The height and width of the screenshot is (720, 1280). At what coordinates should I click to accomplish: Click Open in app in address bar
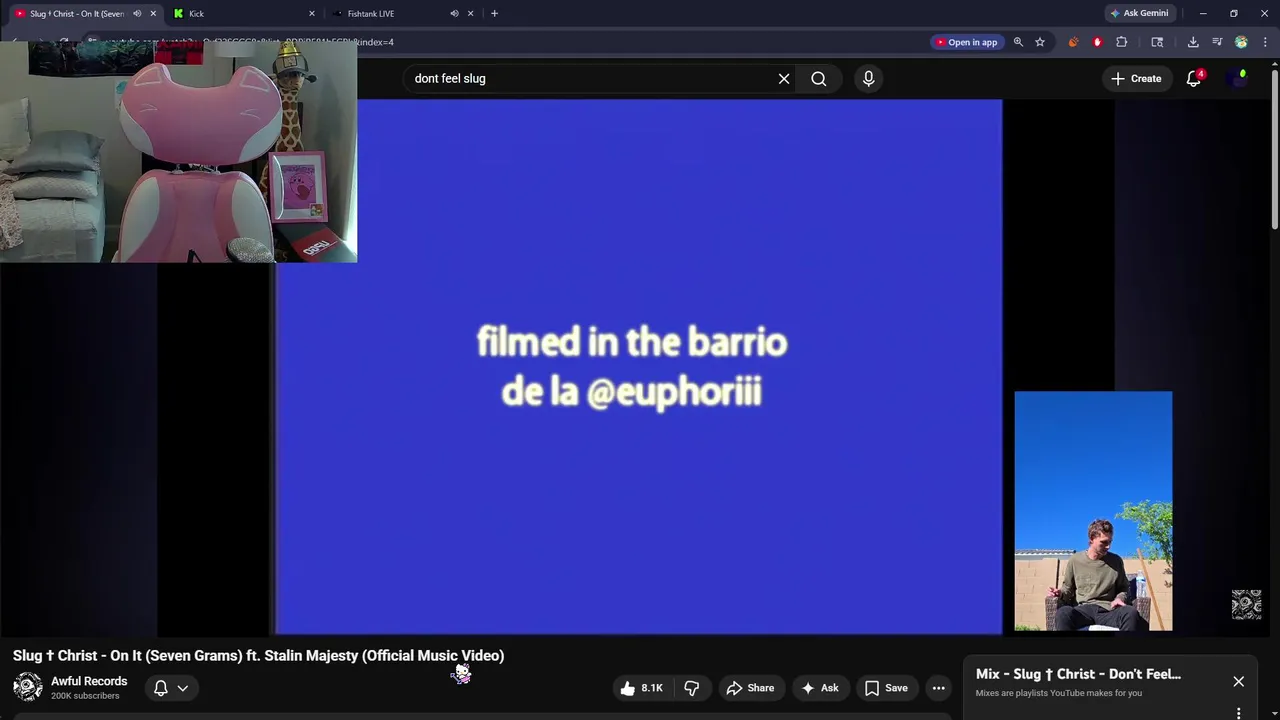pyautogui.click(x=966, y=42)
